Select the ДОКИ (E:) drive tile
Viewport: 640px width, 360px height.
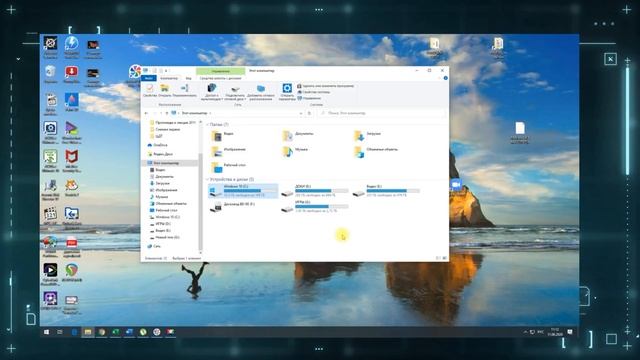pos(315,191)
